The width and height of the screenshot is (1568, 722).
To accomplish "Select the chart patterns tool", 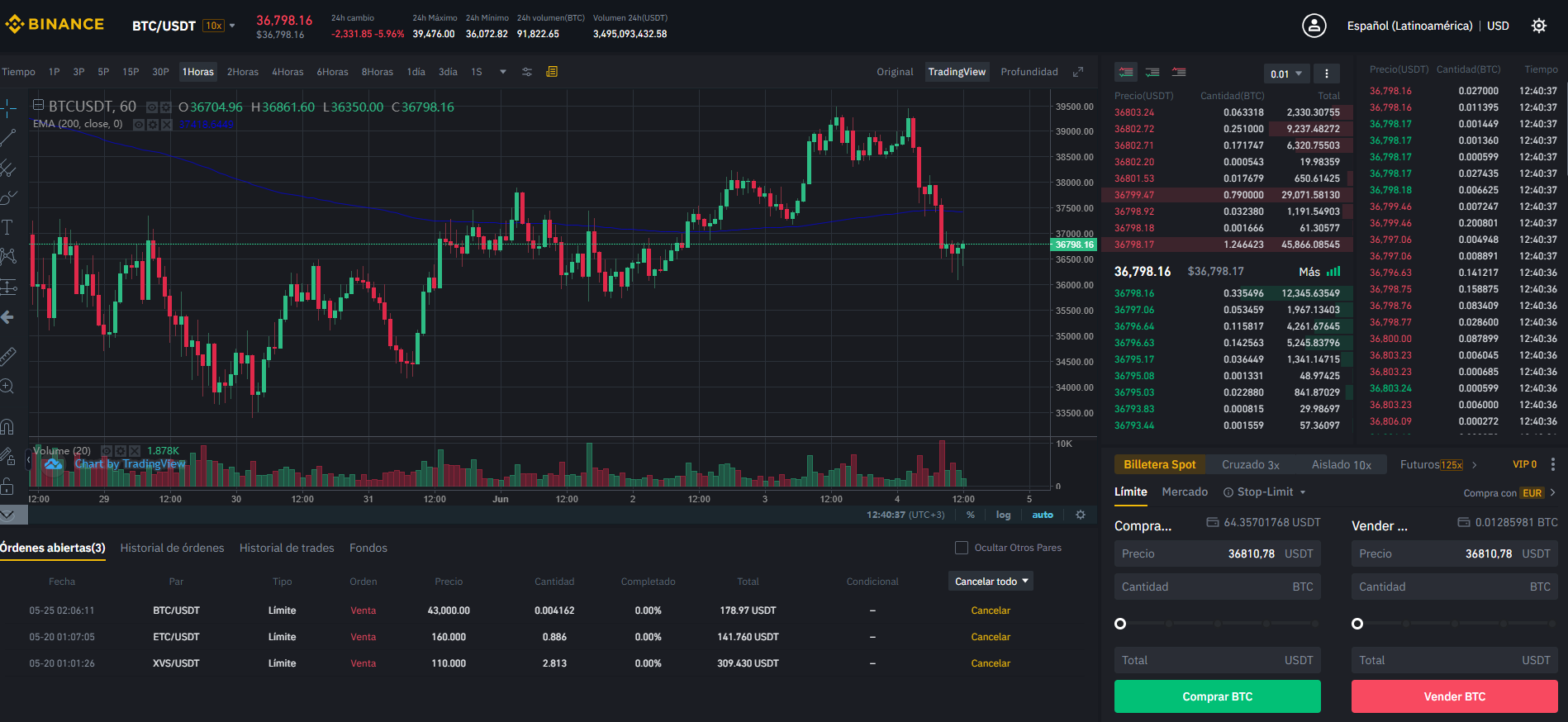I will [7, 257].
